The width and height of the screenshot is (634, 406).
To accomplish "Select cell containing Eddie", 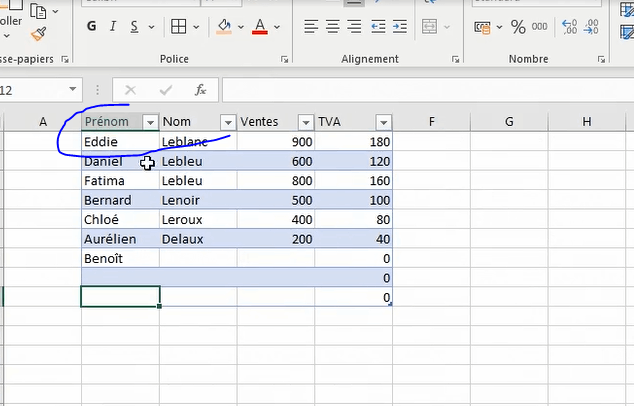I will (x=120, y=142).
